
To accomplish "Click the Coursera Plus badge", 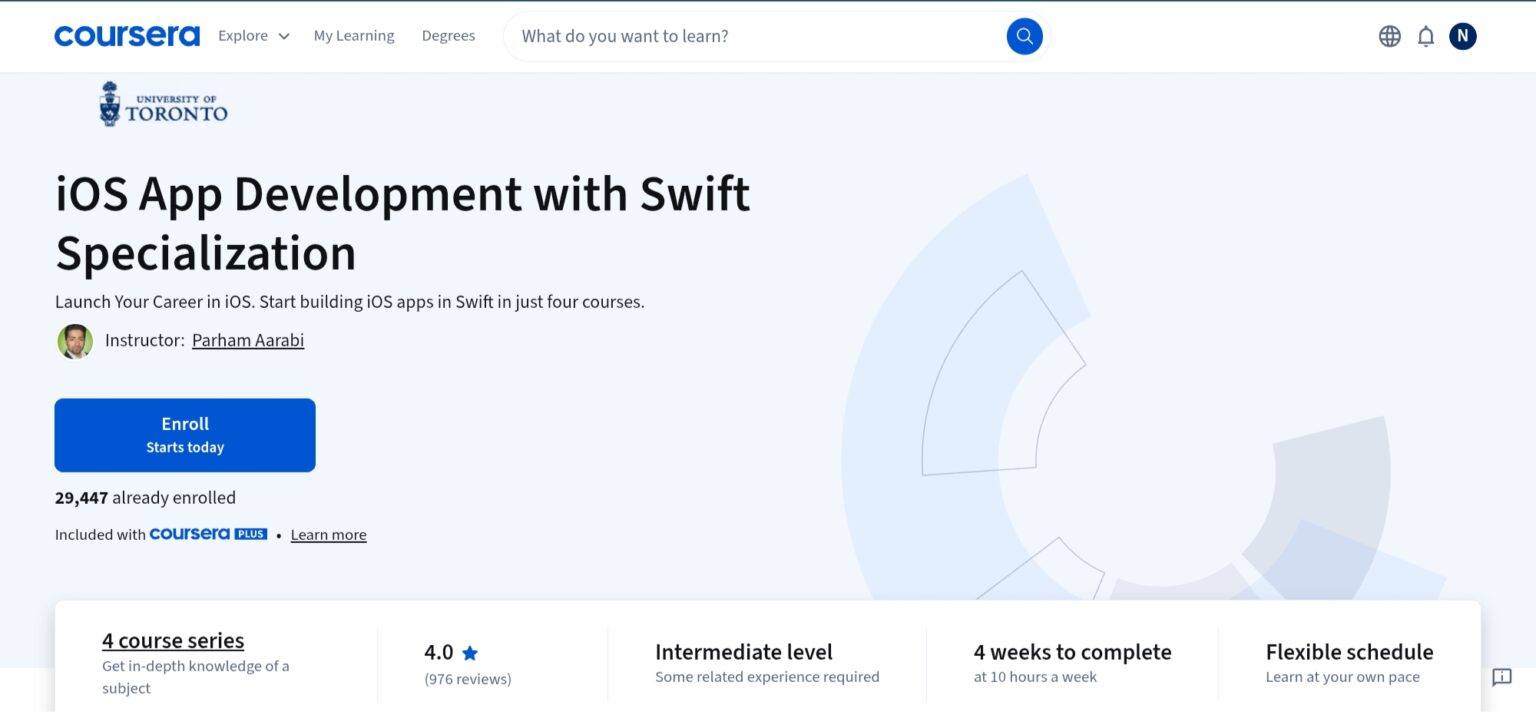I will point(208,534).
